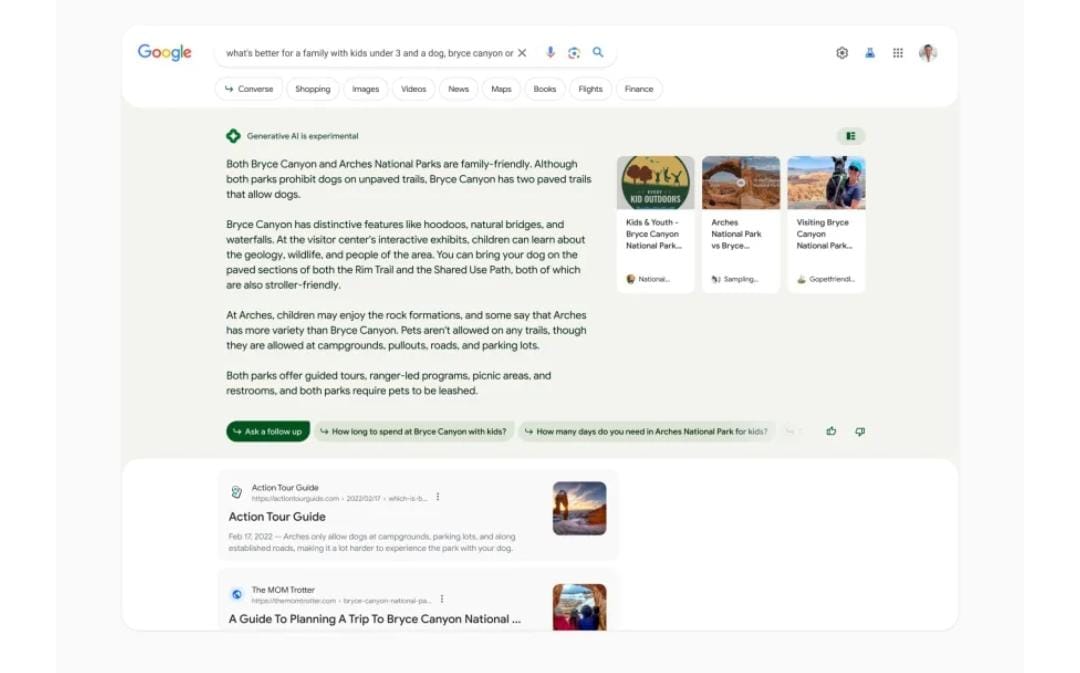1080x673 pixels.
Task: Click 'How long to spend at Bryce Canyon' suggestion
Action: click(x=414, y=432)
